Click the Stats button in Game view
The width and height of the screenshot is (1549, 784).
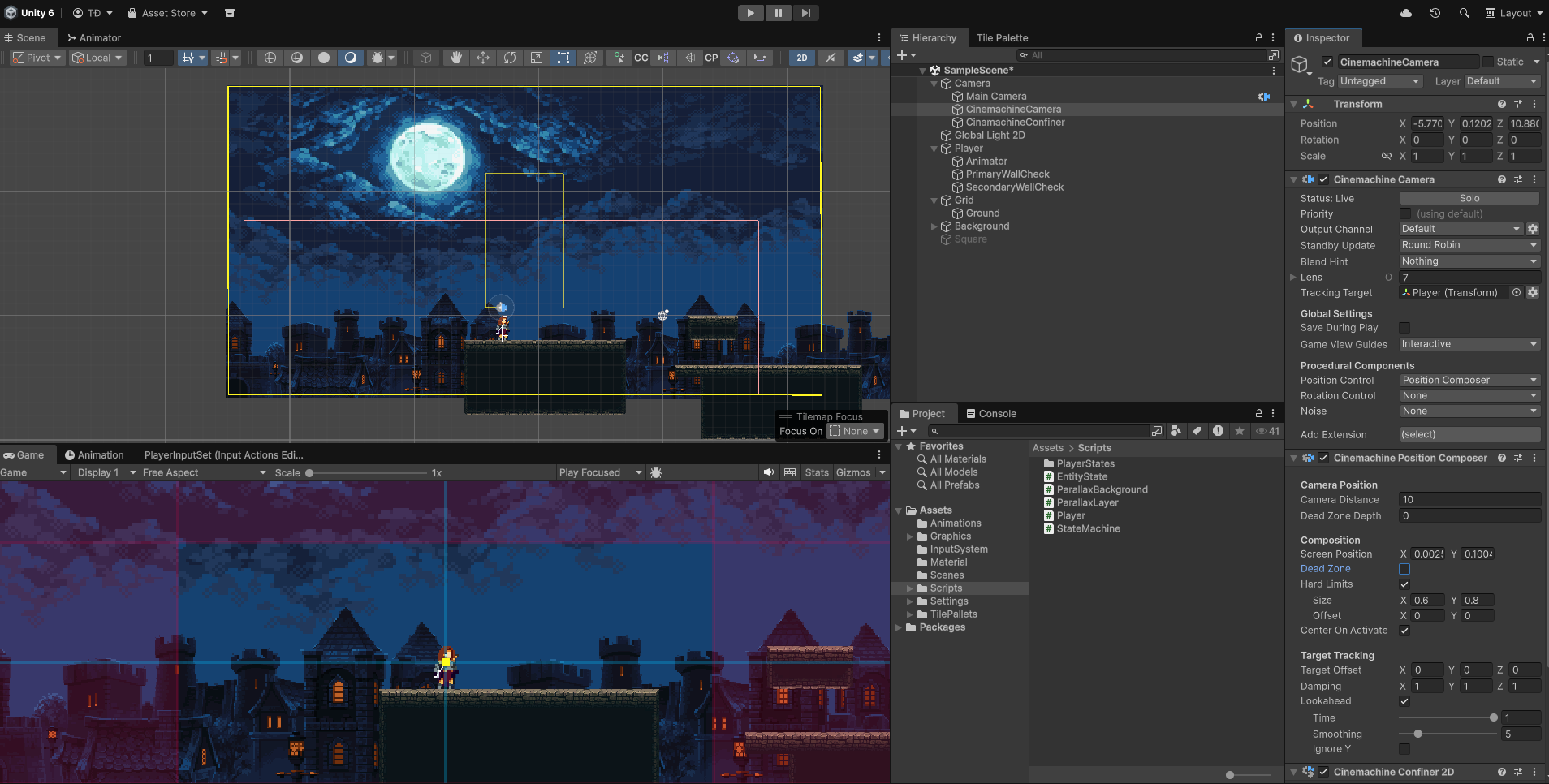click(x=817, y=472)
